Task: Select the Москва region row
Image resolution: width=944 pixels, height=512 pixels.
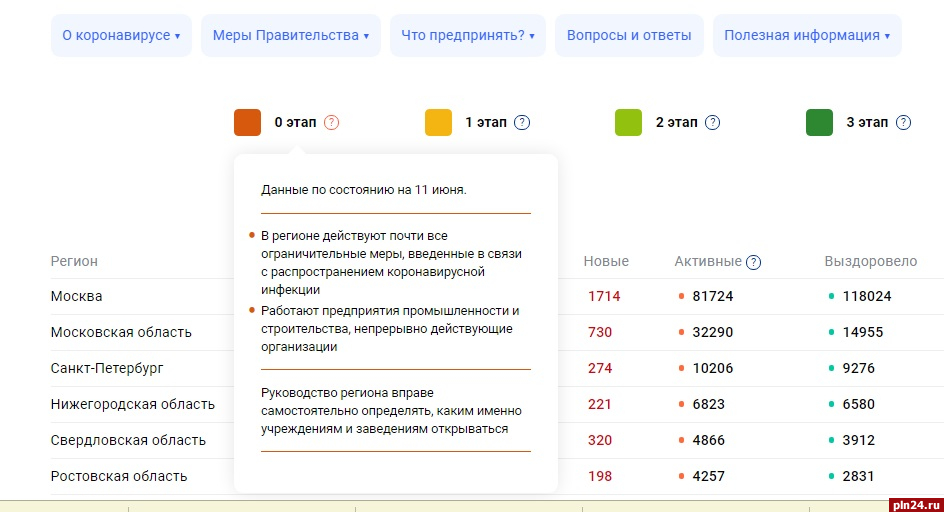Action: click(x=76, y=296)
